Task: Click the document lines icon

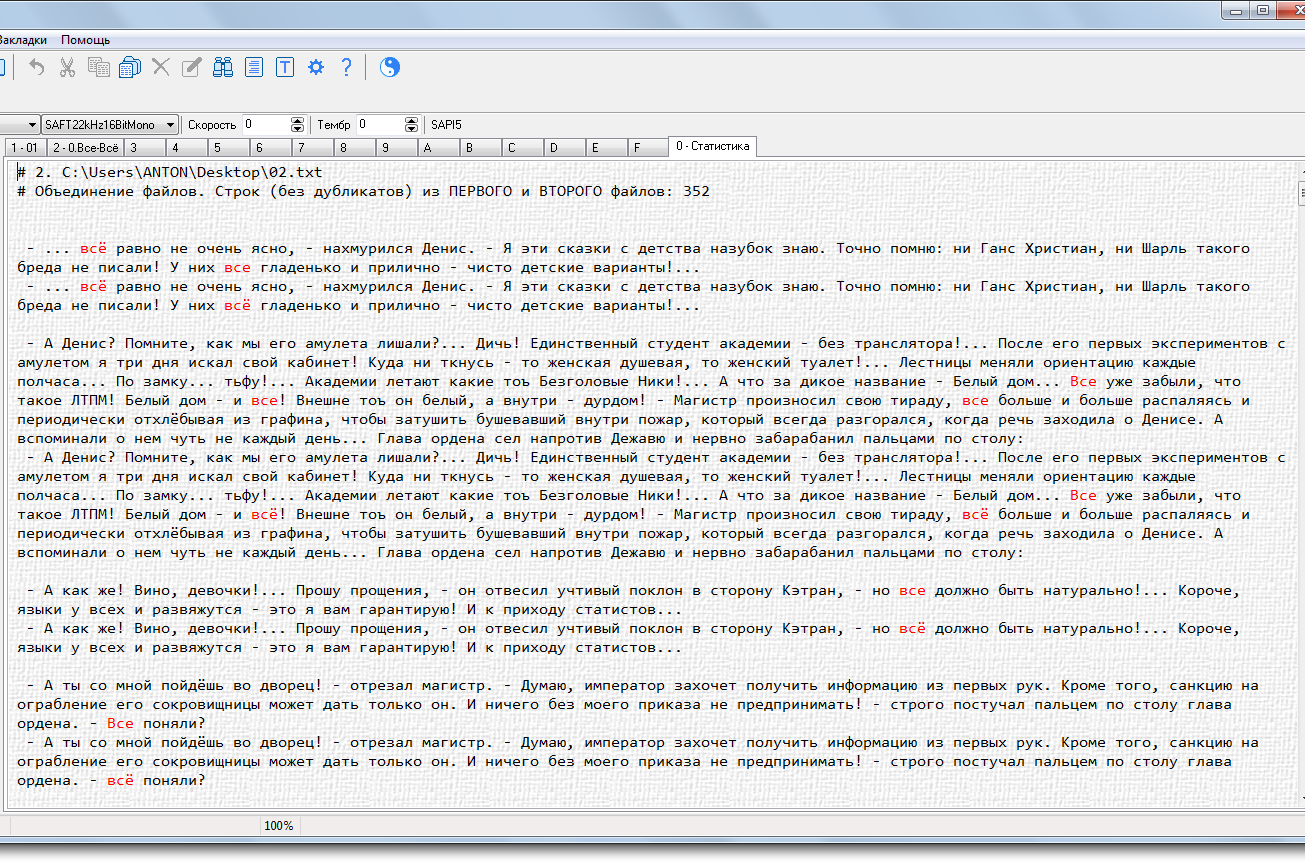Action: click(x=254, y=67)
